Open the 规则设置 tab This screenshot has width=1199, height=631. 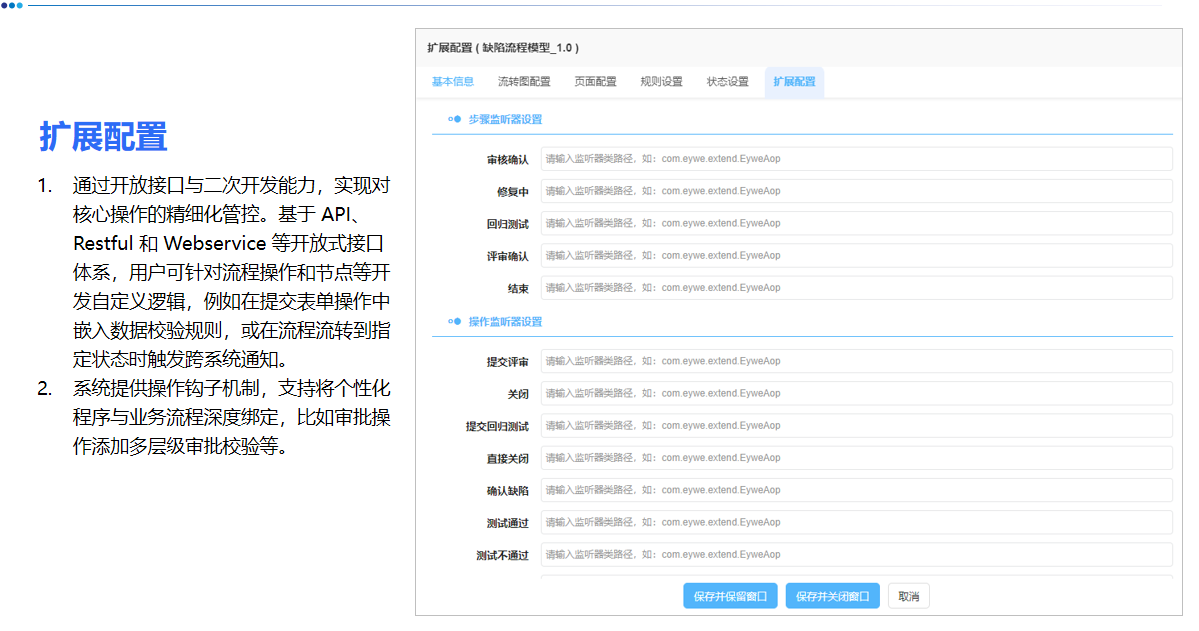coord(660,82)
